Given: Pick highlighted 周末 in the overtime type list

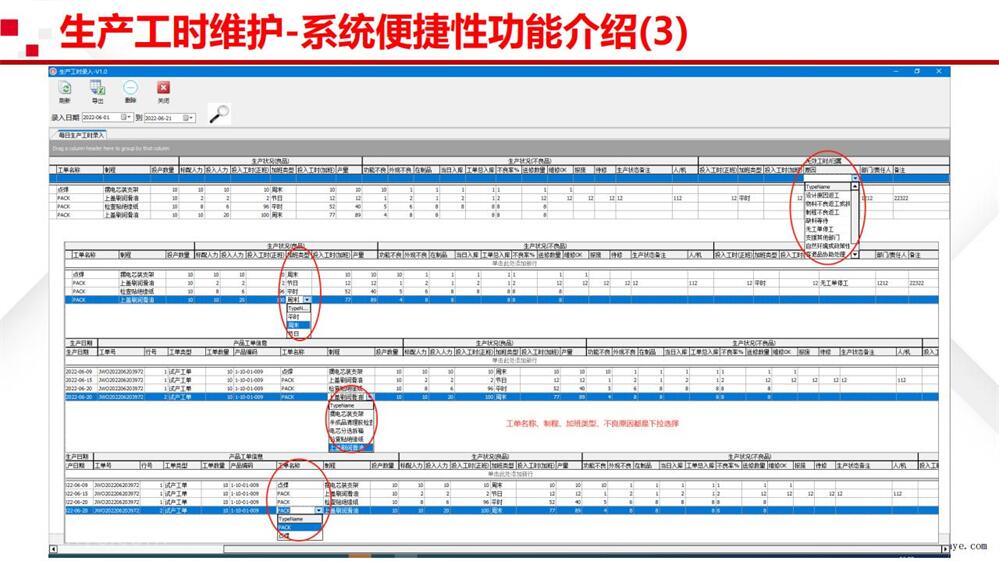Looking at the screenshot, I should [298, 325].
